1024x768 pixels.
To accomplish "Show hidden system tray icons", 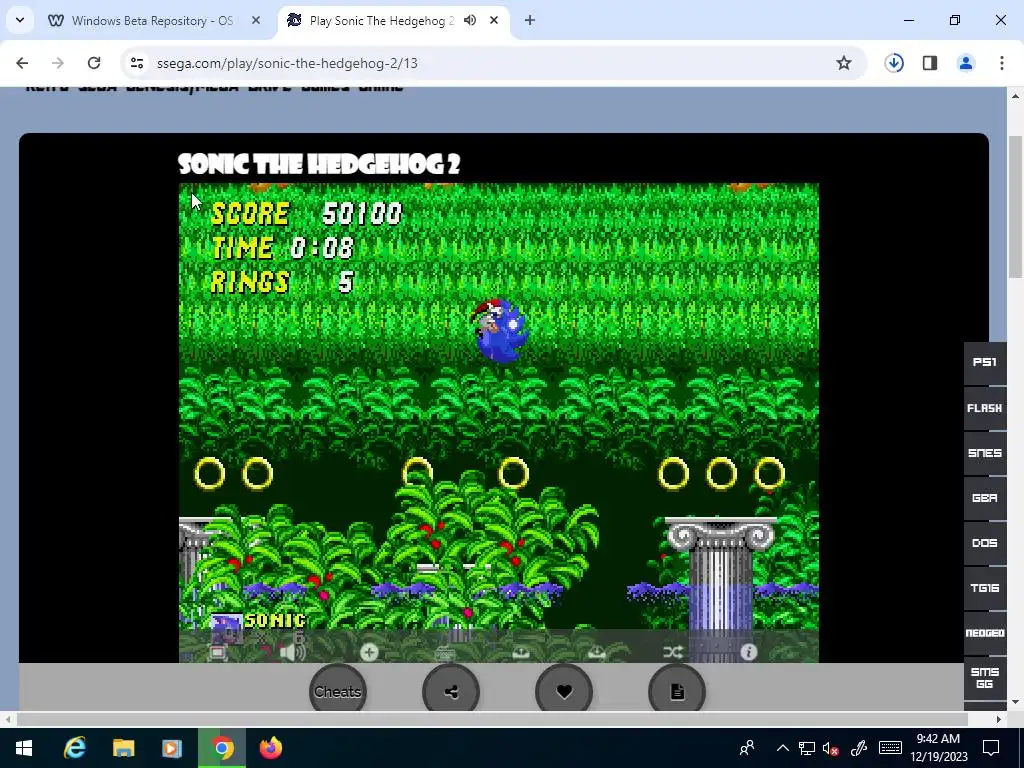I will coord(782,748).
